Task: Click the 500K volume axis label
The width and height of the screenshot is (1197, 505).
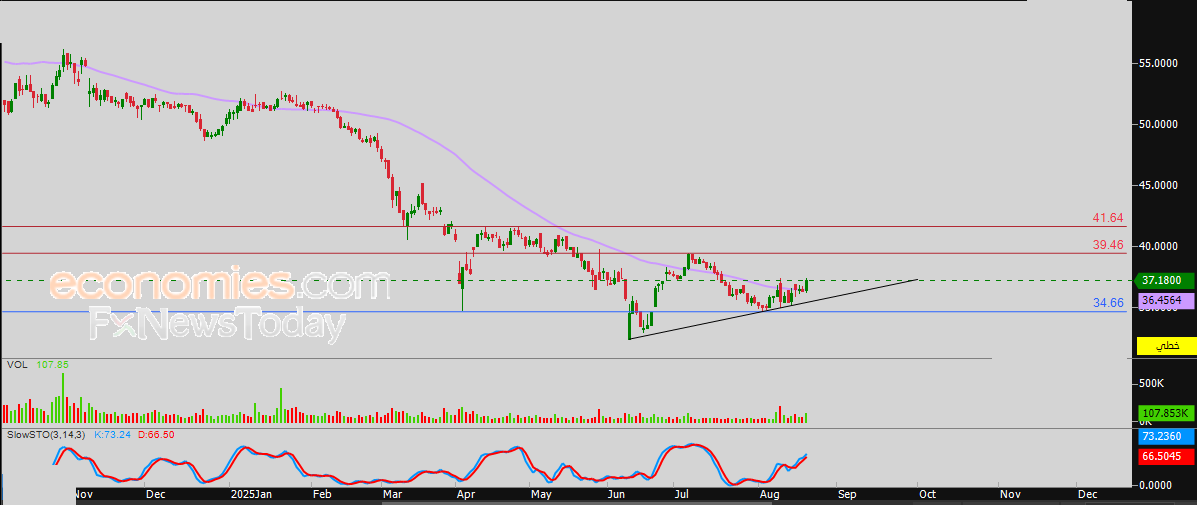Action: [x=1150, y=382]
